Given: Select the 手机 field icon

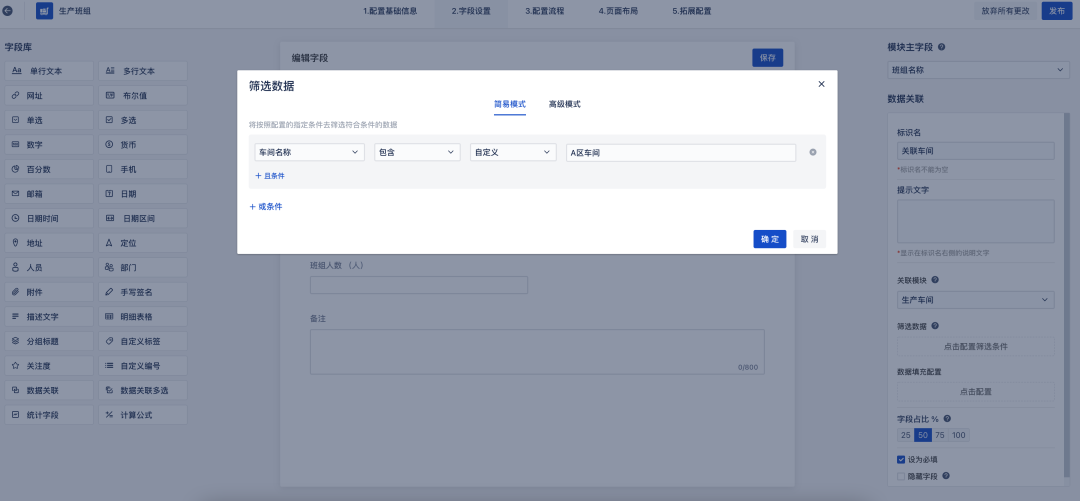Looking at the screenshot, I should pyautogui.click(x=109, y=169).
